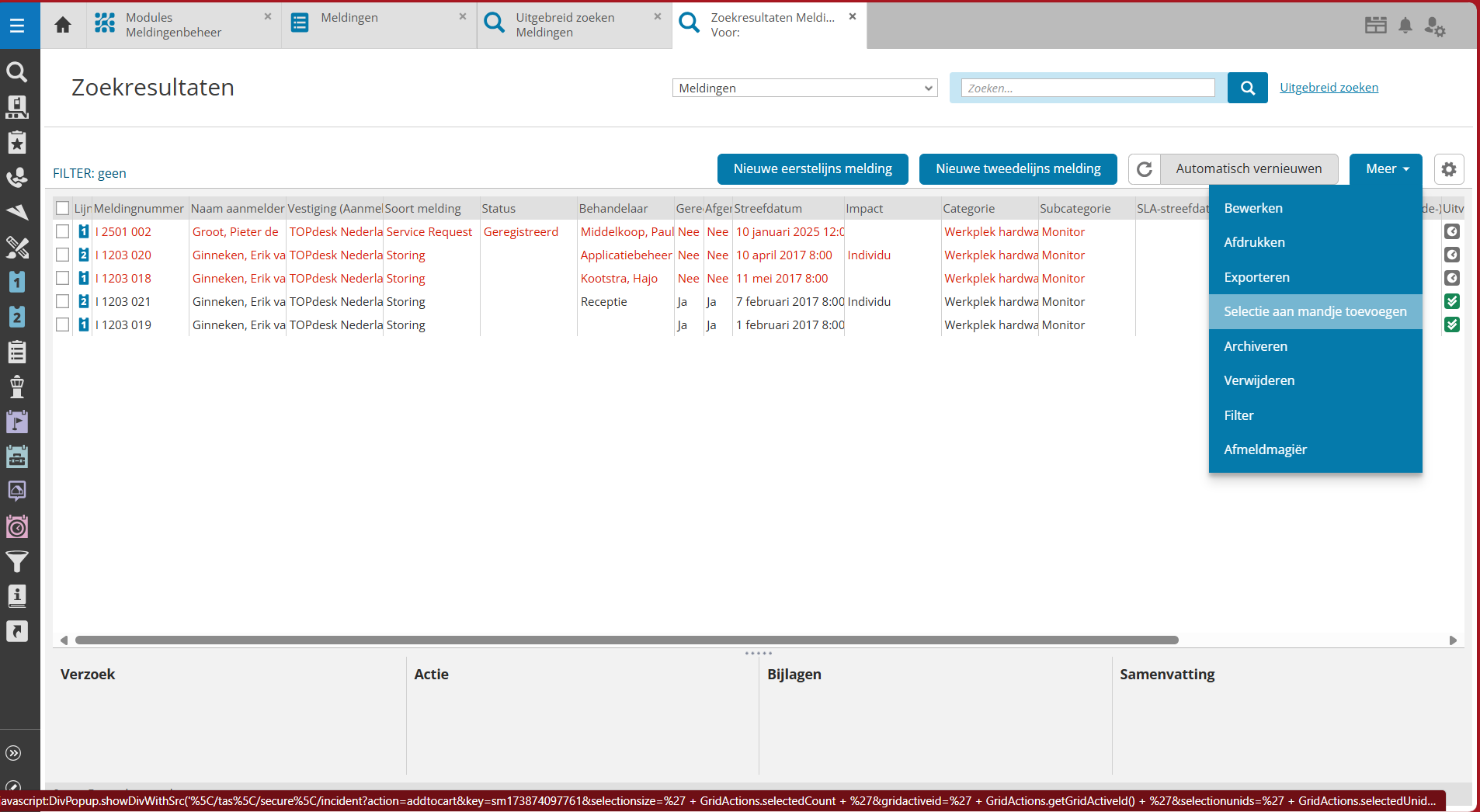Screen dimensions: 1480x812
Task: Click the refresh icon beside Automatisch vernieuwen
Action: [x=1144, y=169]
